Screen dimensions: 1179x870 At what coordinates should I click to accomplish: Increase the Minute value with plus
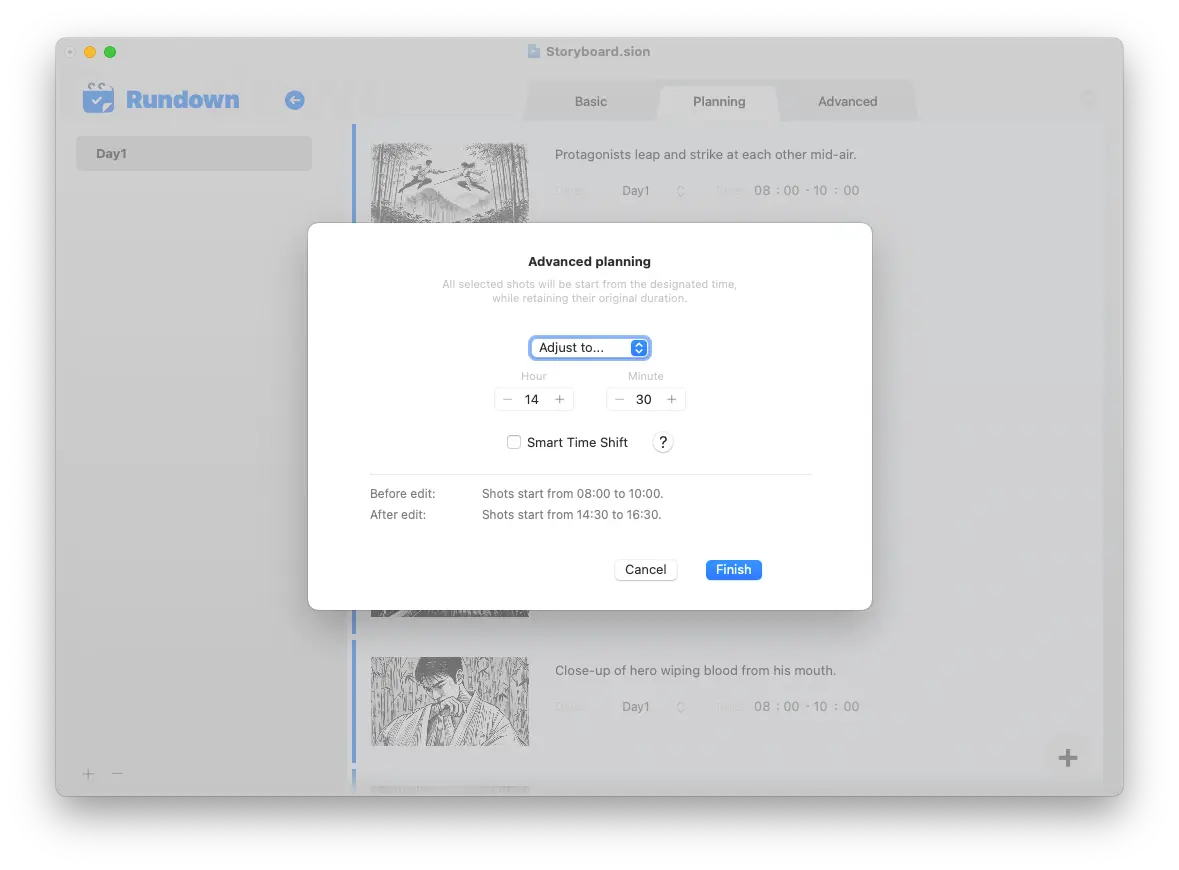(x=672, y=399)
